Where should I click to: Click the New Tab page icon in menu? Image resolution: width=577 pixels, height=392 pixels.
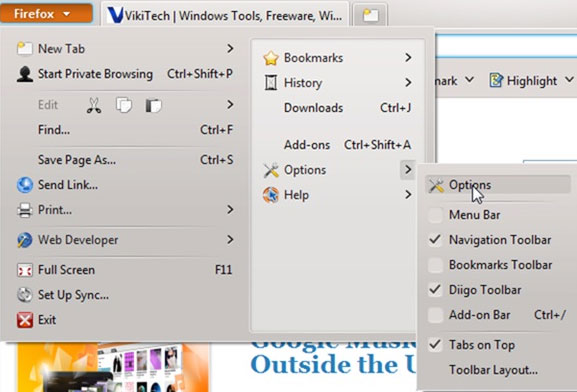point(24,48)
